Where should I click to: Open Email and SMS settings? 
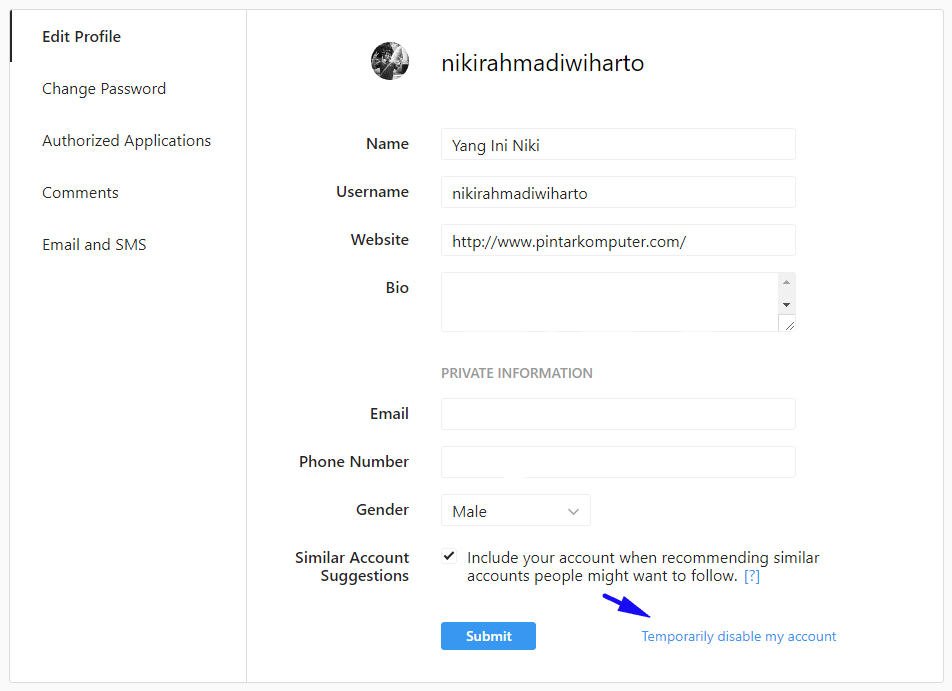click(94, 245)
